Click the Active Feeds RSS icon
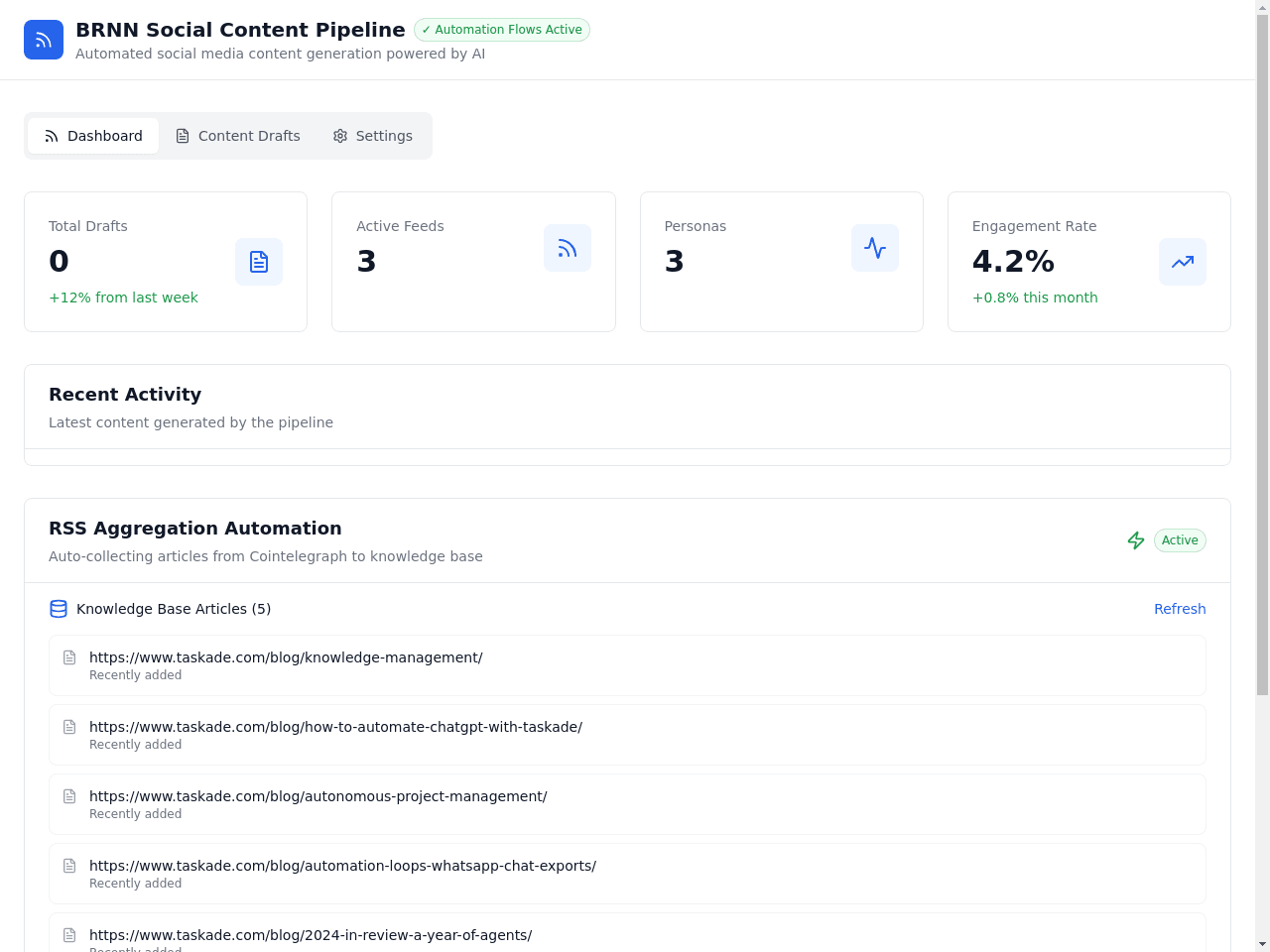Screen dimensions: 1270x952 point(568,248)
